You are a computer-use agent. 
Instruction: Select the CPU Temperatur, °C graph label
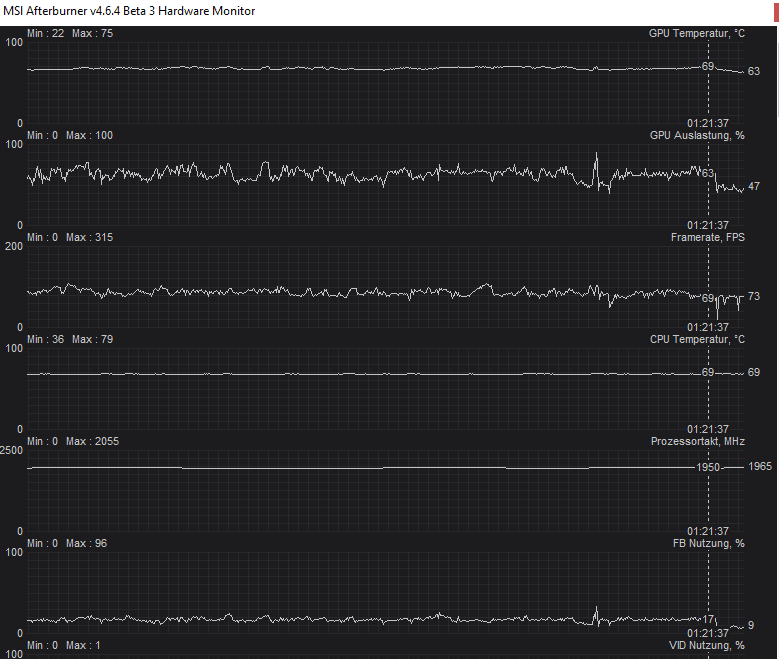point(697,339)
